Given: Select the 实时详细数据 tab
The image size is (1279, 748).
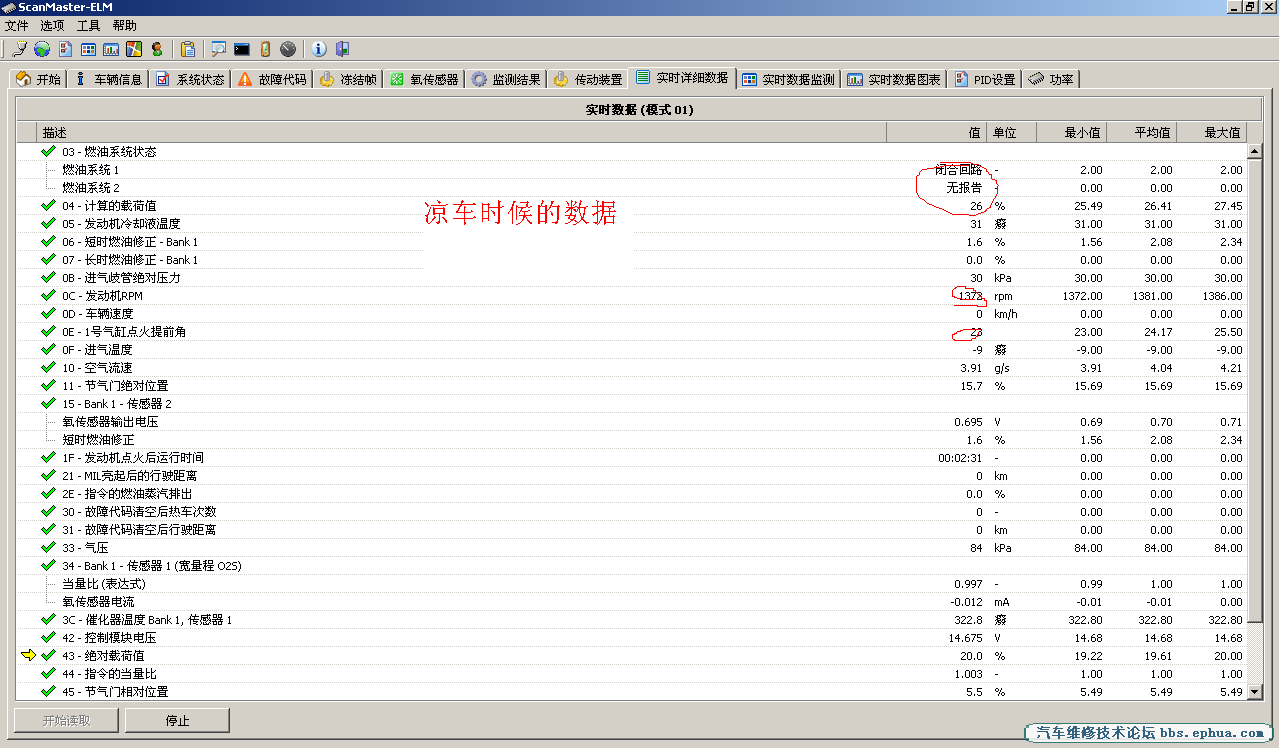Looking at the screenshot, I should coord(682,78).
